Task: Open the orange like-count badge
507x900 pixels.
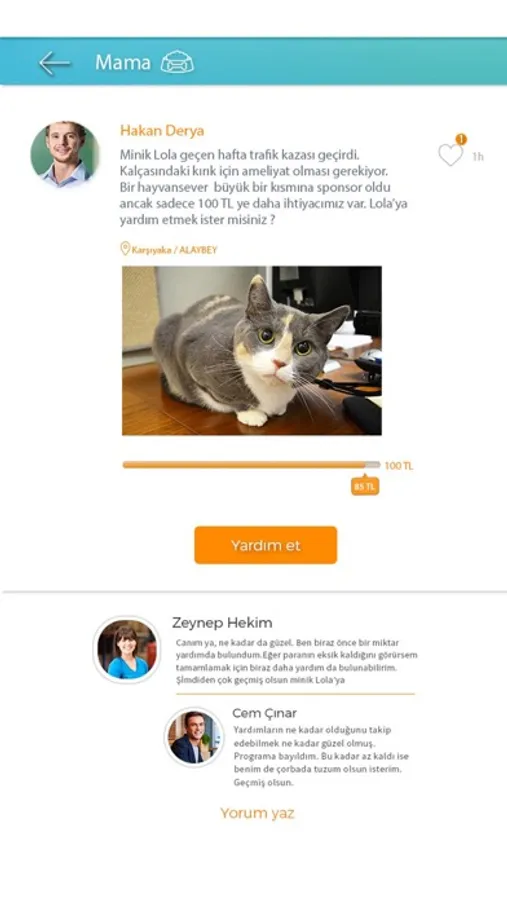Action: [460, 139]
